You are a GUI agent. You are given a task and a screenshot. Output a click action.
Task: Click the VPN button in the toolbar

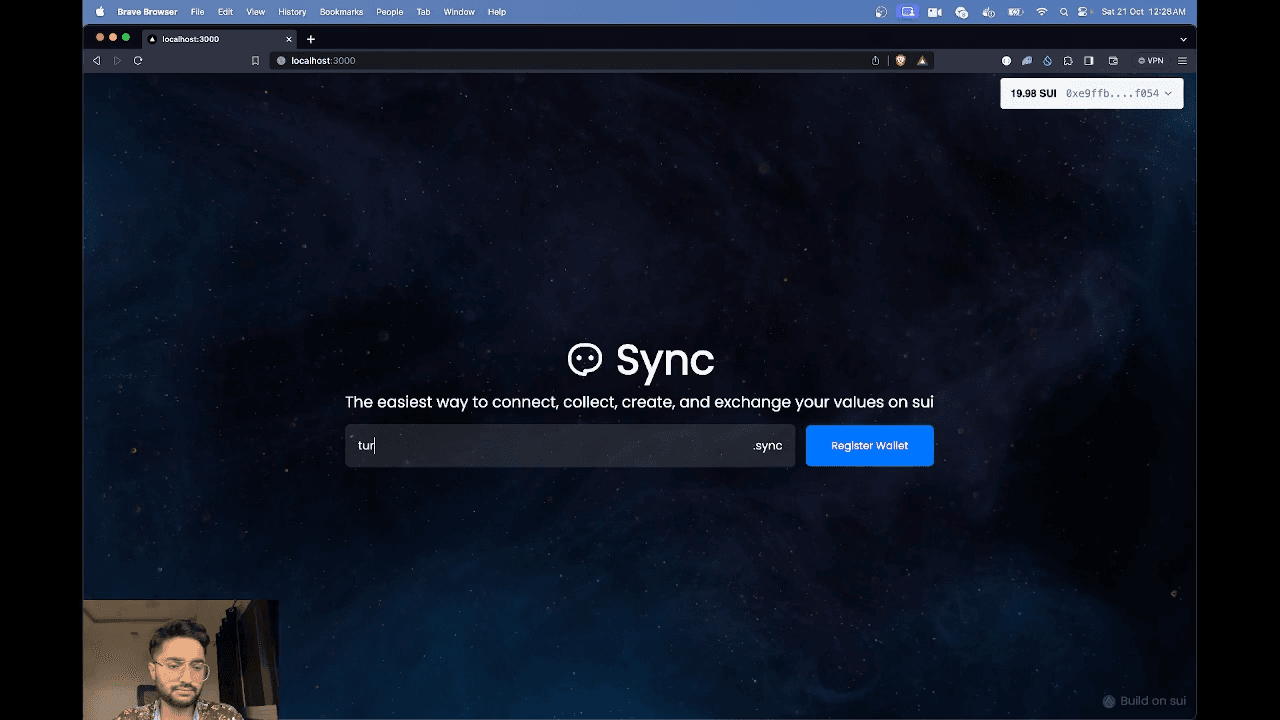[1151, 61]
